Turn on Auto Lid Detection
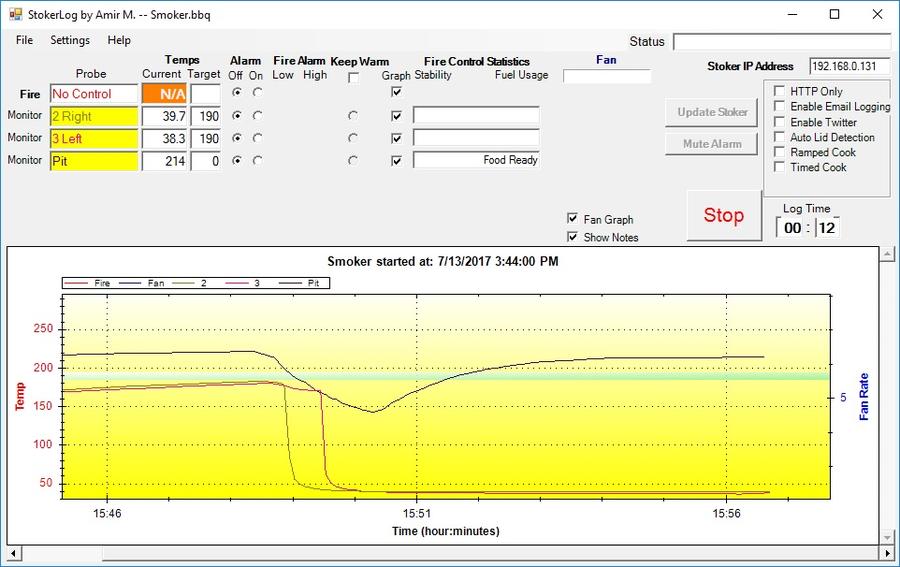This screenshot has height=567, width=900. pyautogui.click(x=779, y=137)
